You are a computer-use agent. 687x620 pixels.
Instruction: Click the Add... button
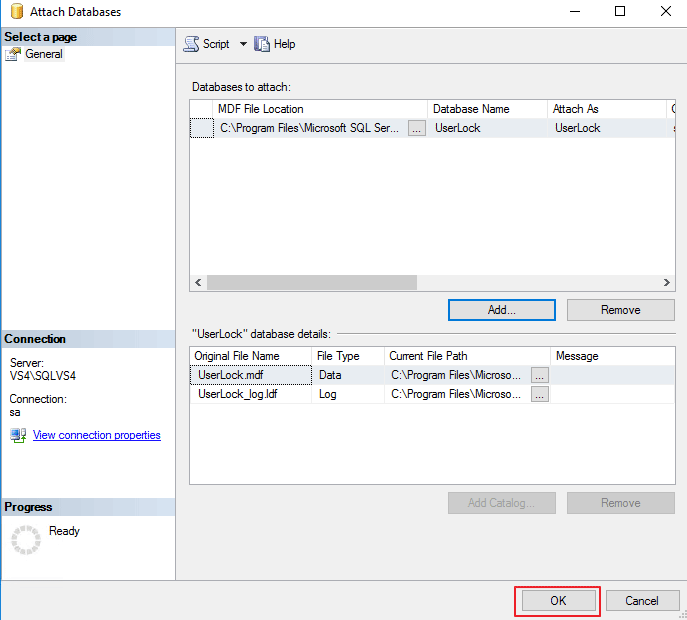coord(502,310)
